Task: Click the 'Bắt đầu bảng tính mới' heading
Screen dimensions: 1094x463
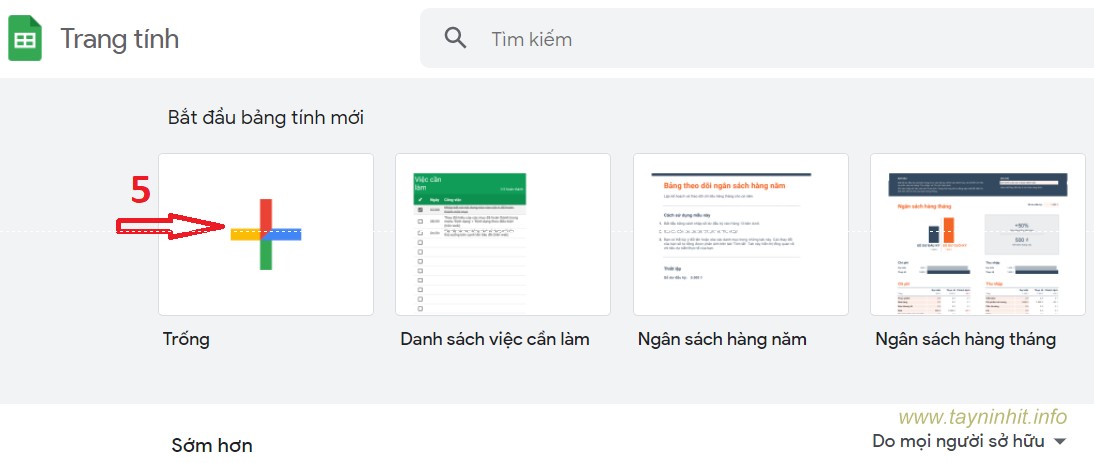Action: coord(266,118)
